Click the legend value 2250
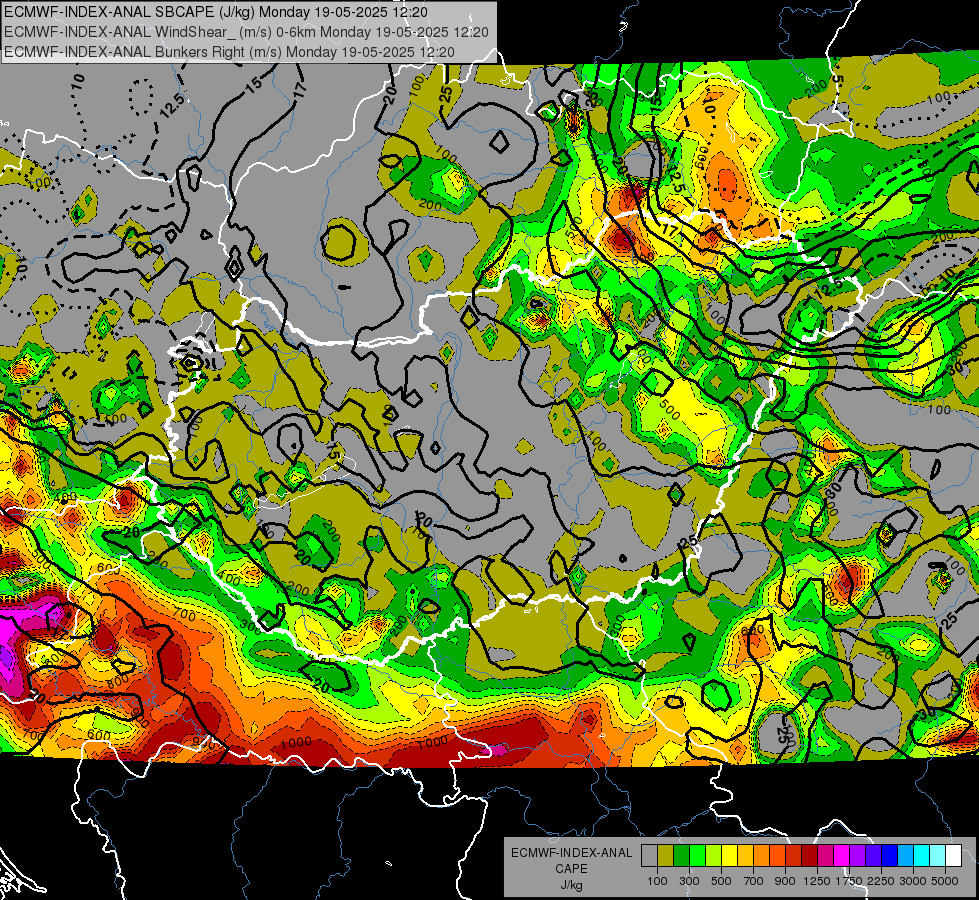The height and width of the screenshot is (900, 979). coord(881,881)
